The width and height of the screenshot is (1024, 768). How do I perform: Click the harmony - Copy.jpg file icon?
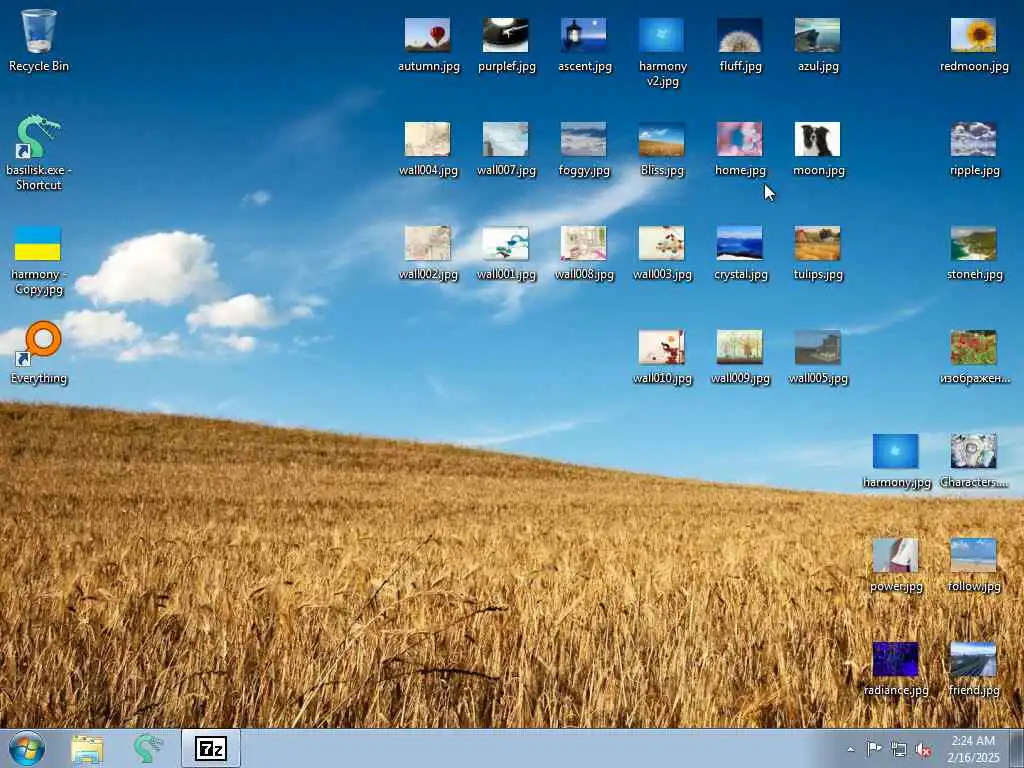click(39, 260)
